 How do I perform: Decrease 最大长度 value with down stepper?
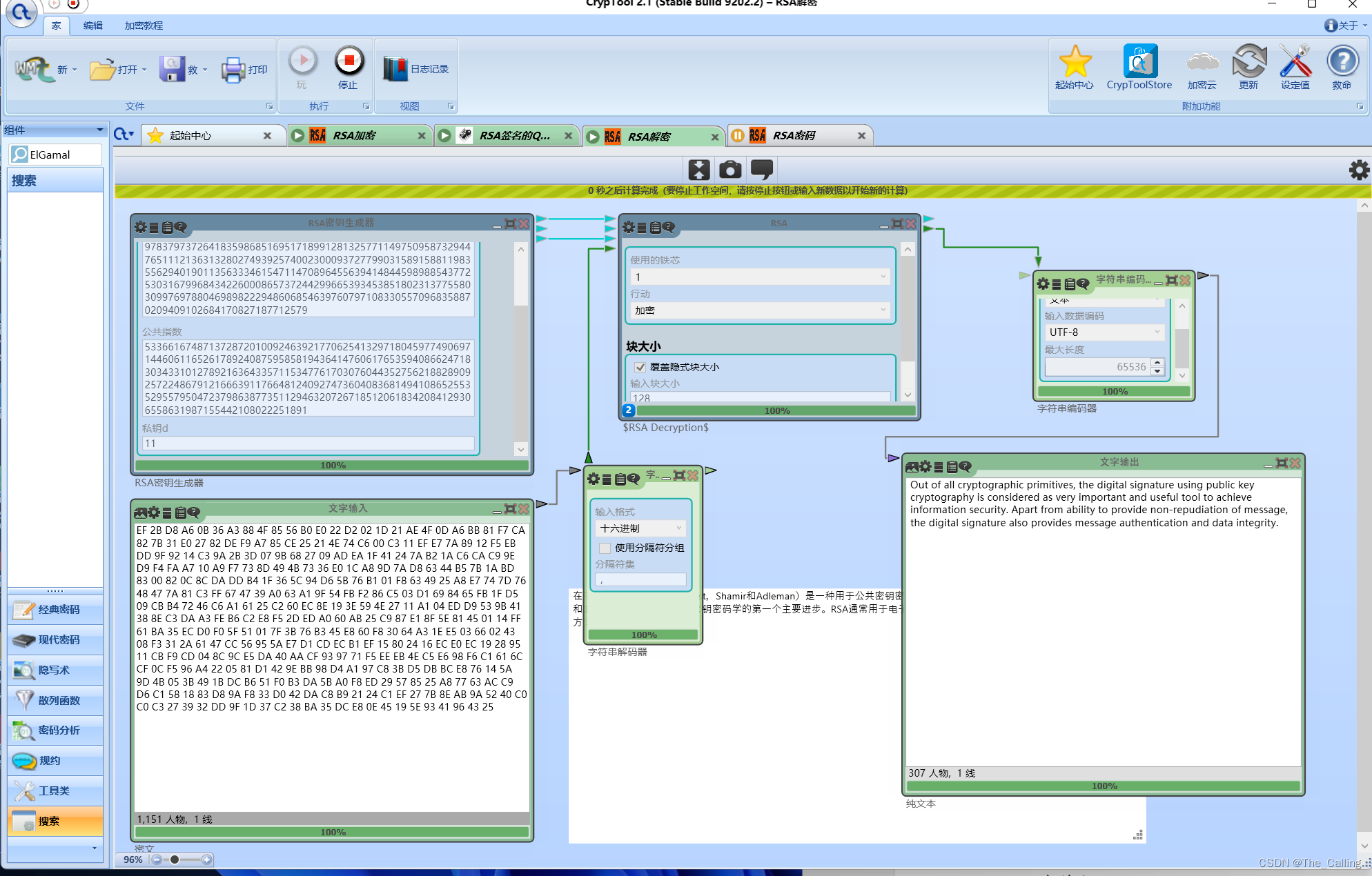[x=1157, y=371]
